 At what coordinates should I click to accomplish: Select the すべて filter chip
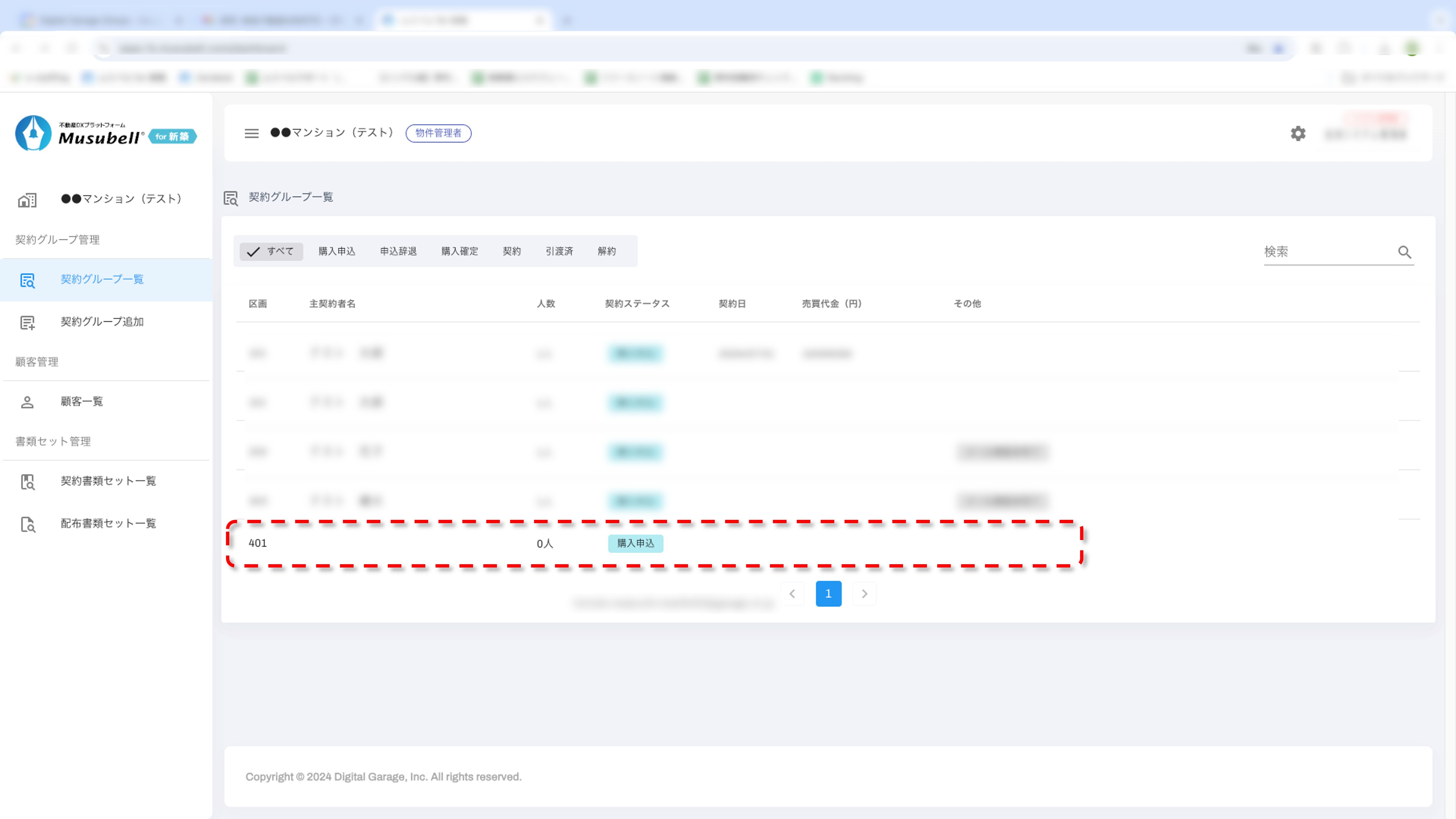pyautogui.click(x=271, y=251)
